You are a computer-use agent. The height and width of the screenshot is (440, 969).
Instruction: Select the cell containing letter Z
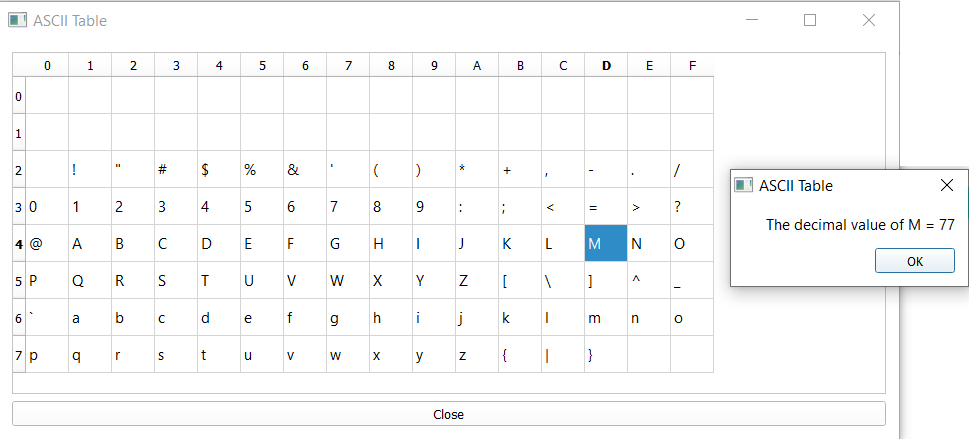click(477, 280)
